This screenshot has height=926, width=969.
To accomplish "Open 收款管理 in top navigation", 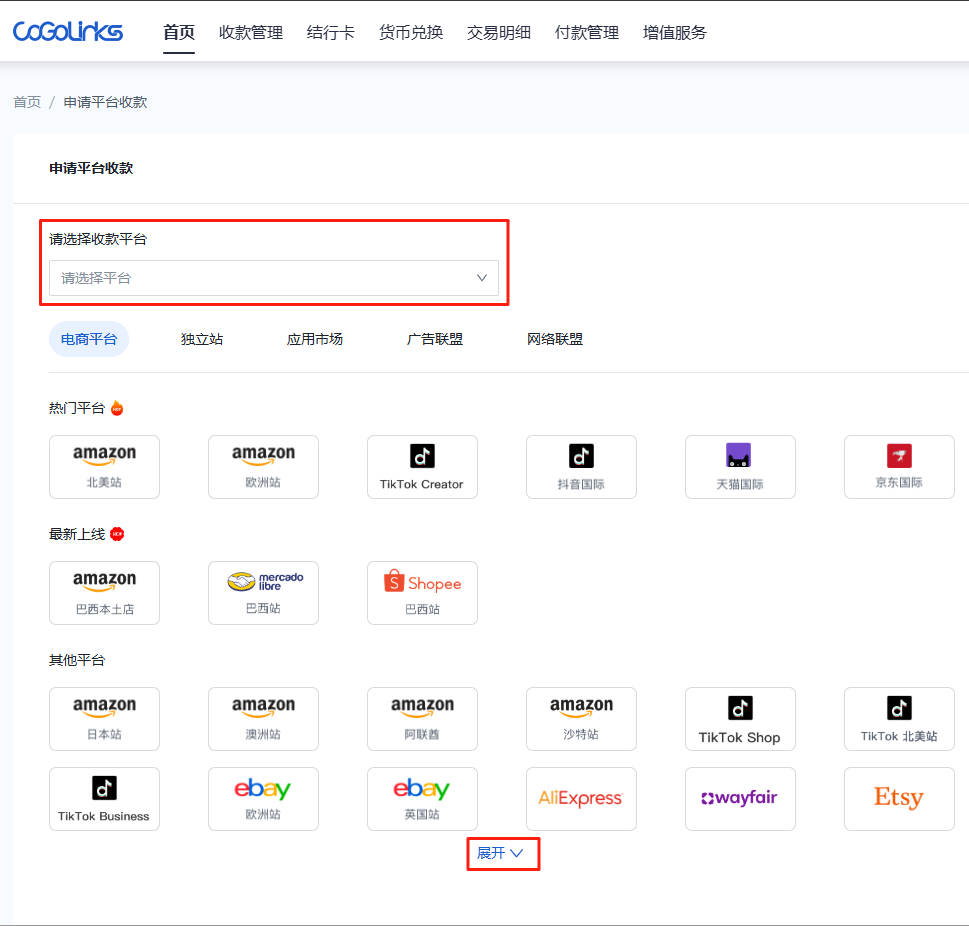I will click(x=251, y=32).
